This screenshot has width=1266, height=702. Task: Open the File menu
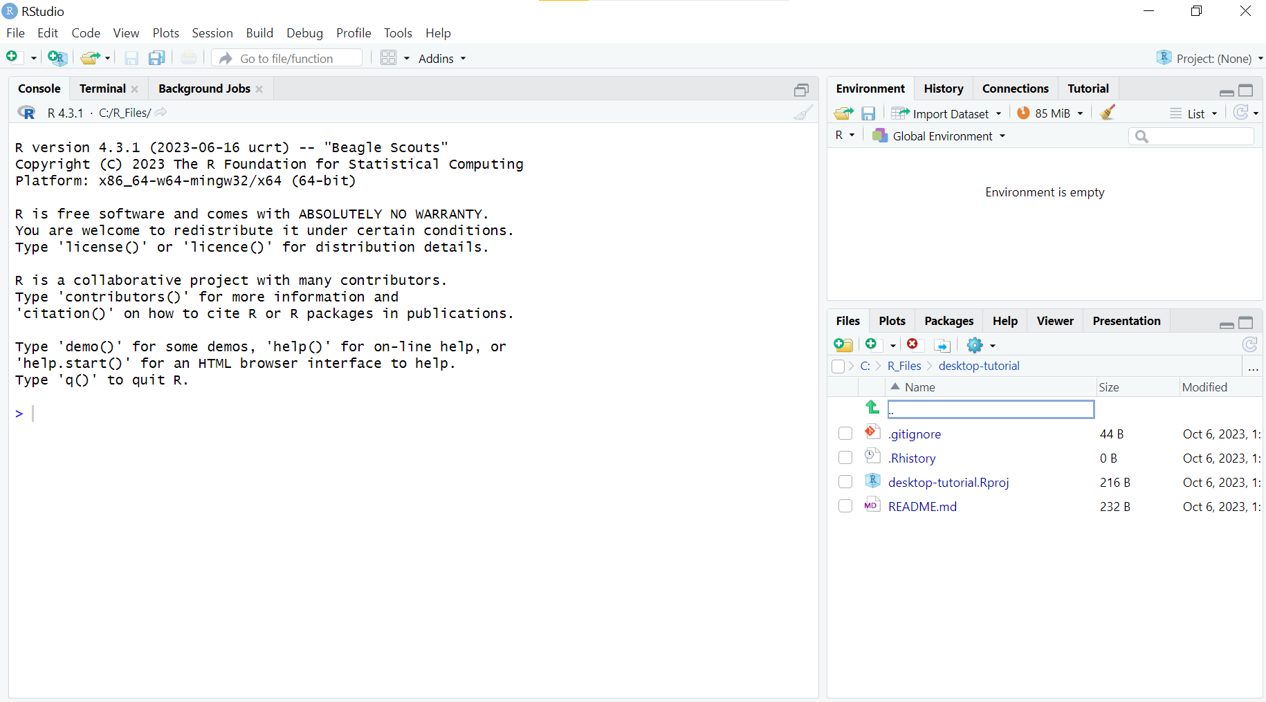[x=15, y=33]
